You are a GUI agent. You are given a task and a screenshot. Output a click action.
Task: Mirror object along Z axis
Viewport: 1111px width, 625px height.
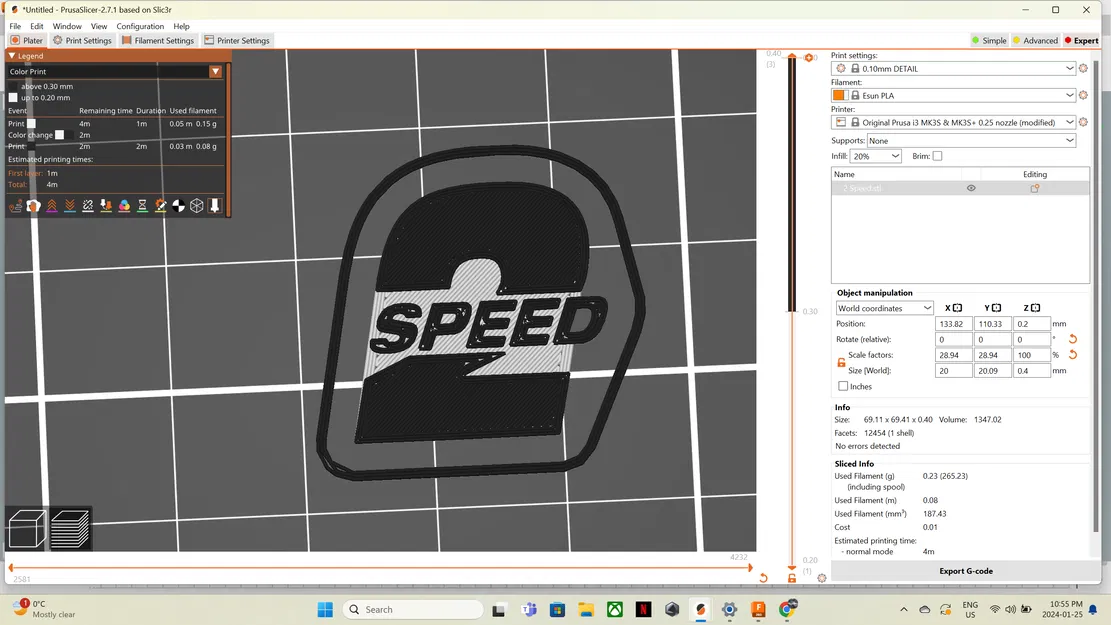coord(1035,308)
